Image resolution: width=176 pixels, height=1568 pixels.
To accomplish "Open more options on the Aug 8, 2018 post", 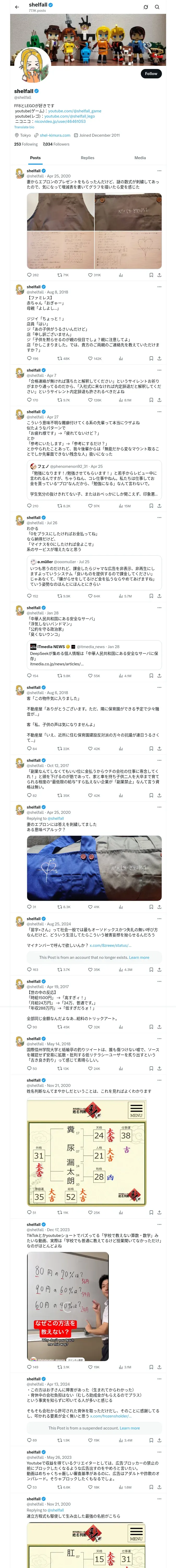I will (x=159, y=287).
